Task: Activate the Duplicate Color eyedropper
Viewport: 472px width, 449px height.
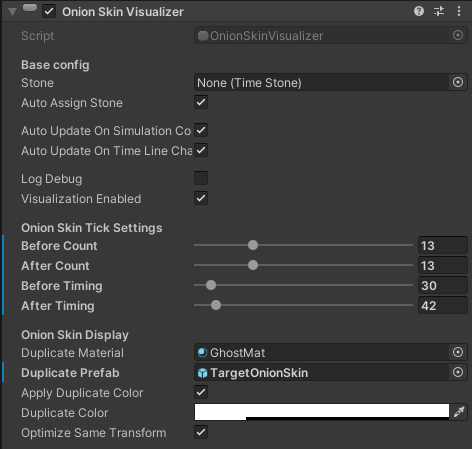Action: (x=459, y=412)
